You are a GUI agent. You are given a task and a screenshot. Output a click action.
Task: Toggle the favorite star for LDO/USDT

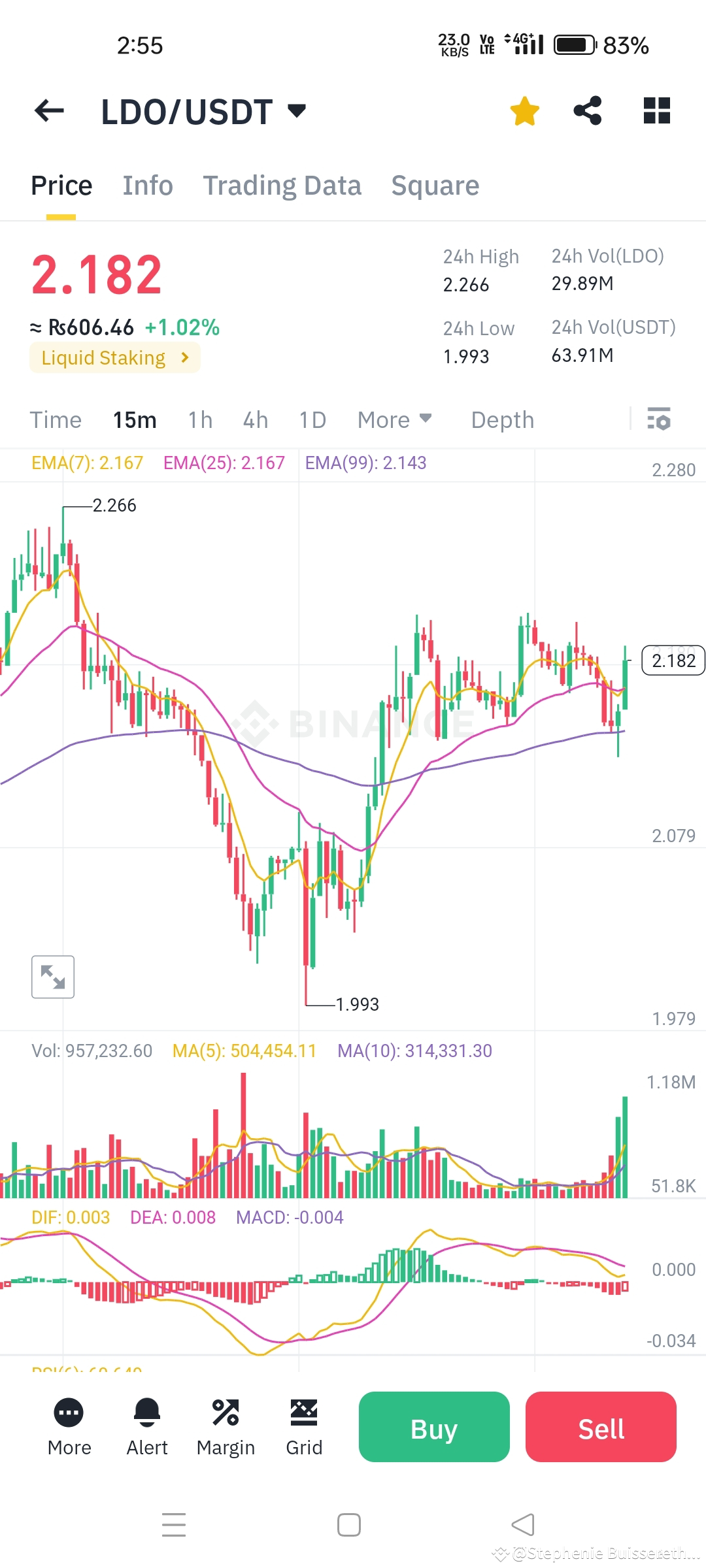[525, 110]
